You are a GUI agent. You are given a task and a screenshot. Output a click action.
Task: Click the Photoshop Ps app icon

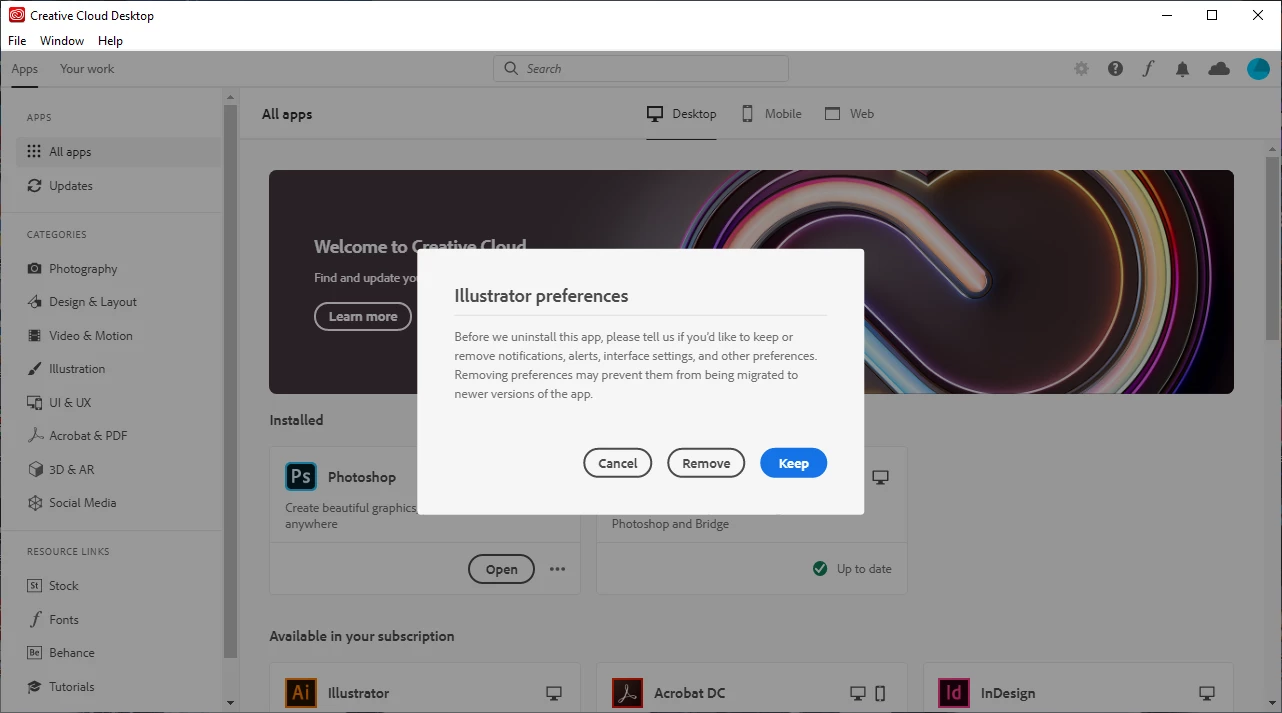pyautogui.click(x=301, y=477)
